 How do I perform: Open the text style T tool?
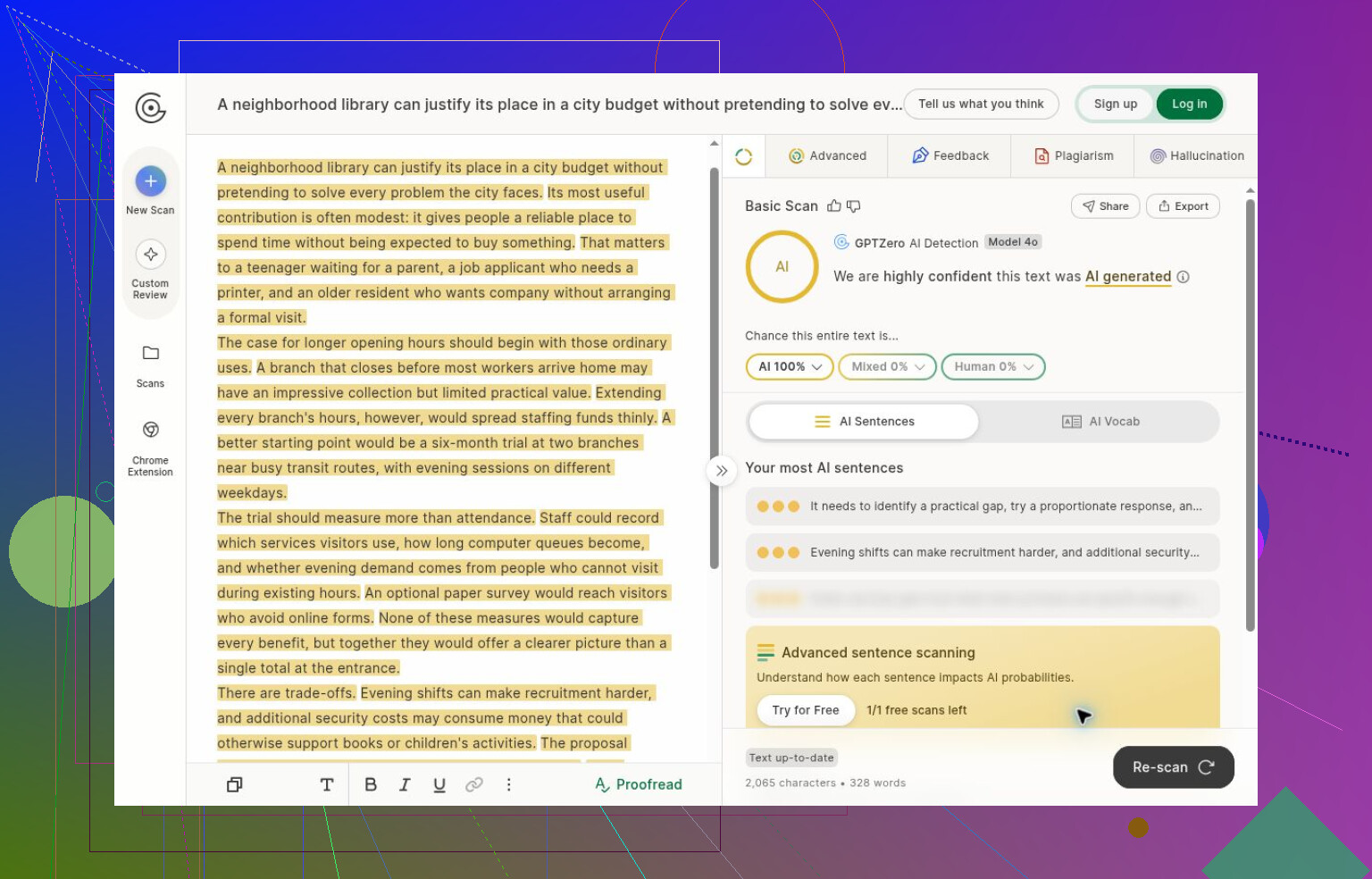[x=327, y=784]
